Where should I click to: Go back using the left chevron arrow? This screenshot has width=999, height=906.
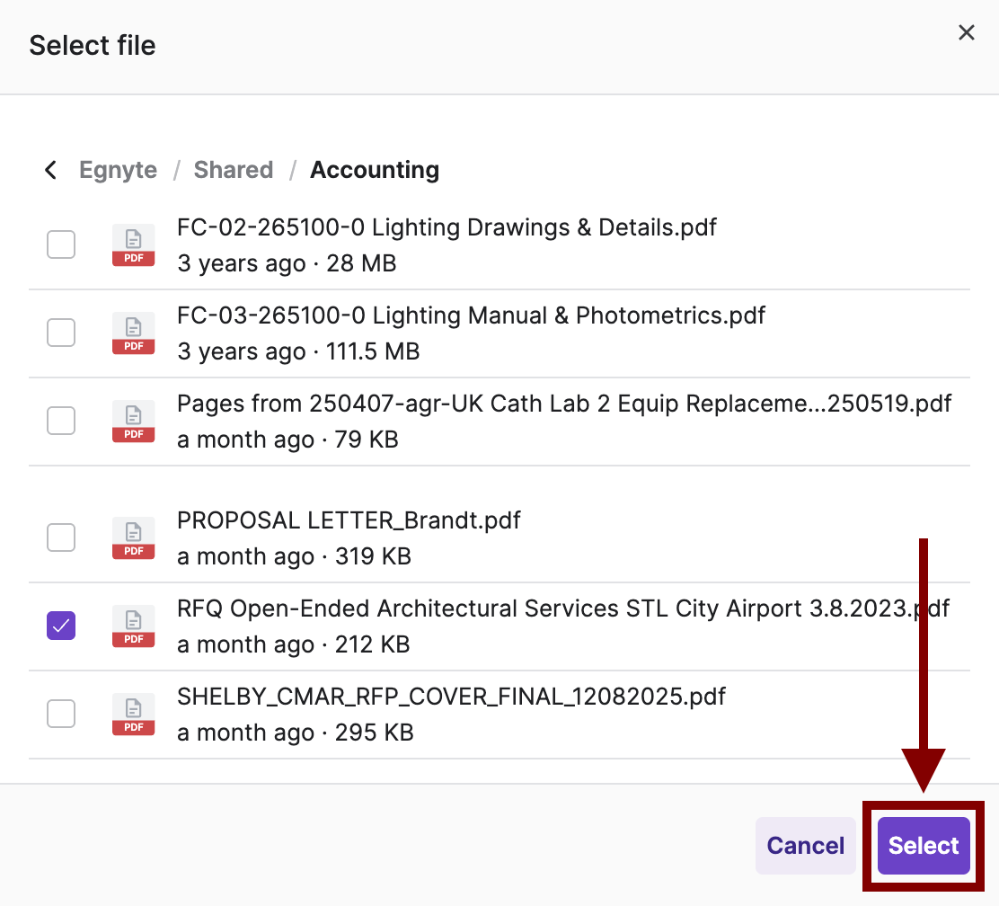pos(51,170)
